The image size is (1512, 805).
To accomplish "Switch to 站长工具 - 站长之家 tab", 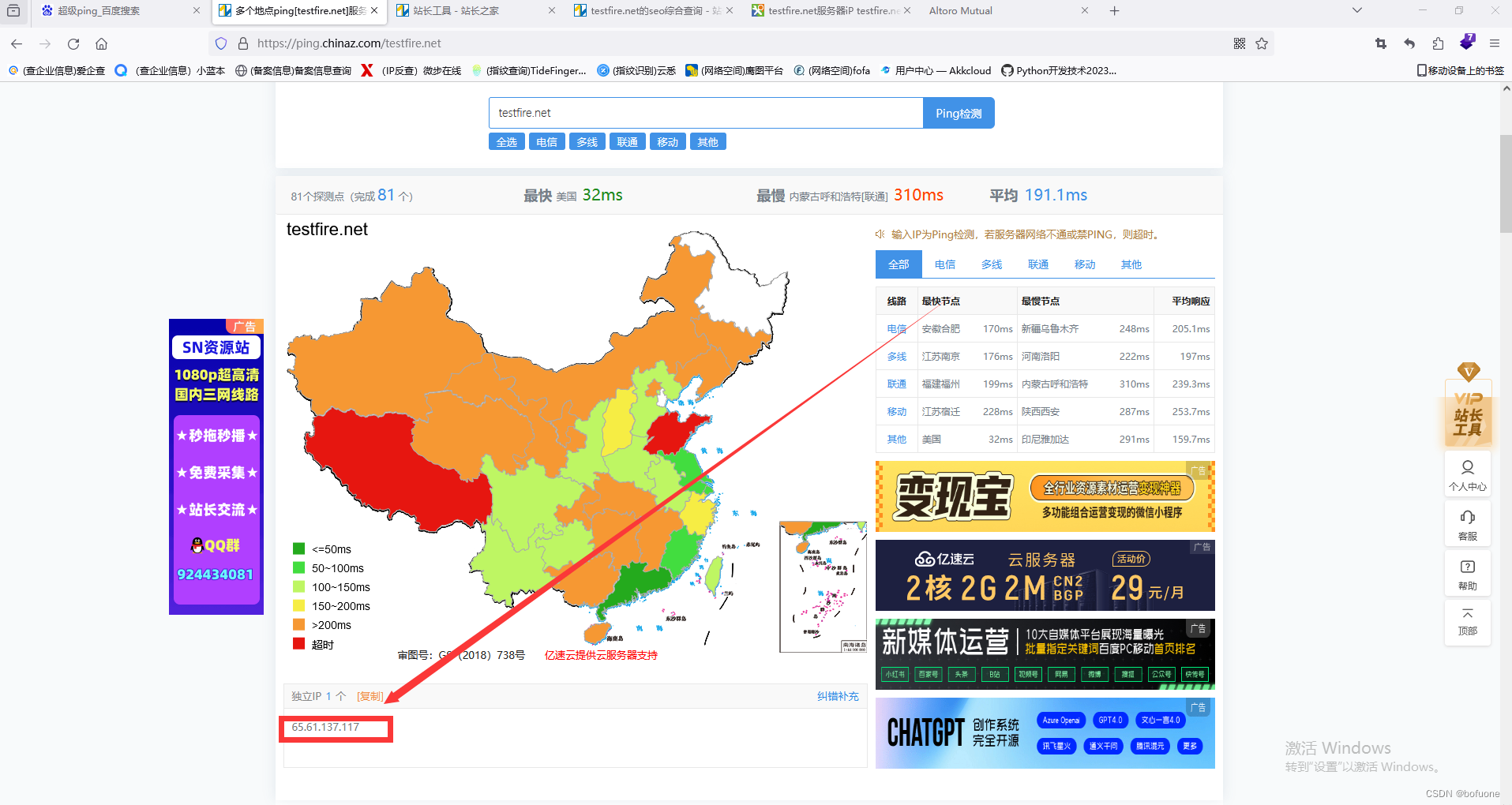I will click(476, 11).
